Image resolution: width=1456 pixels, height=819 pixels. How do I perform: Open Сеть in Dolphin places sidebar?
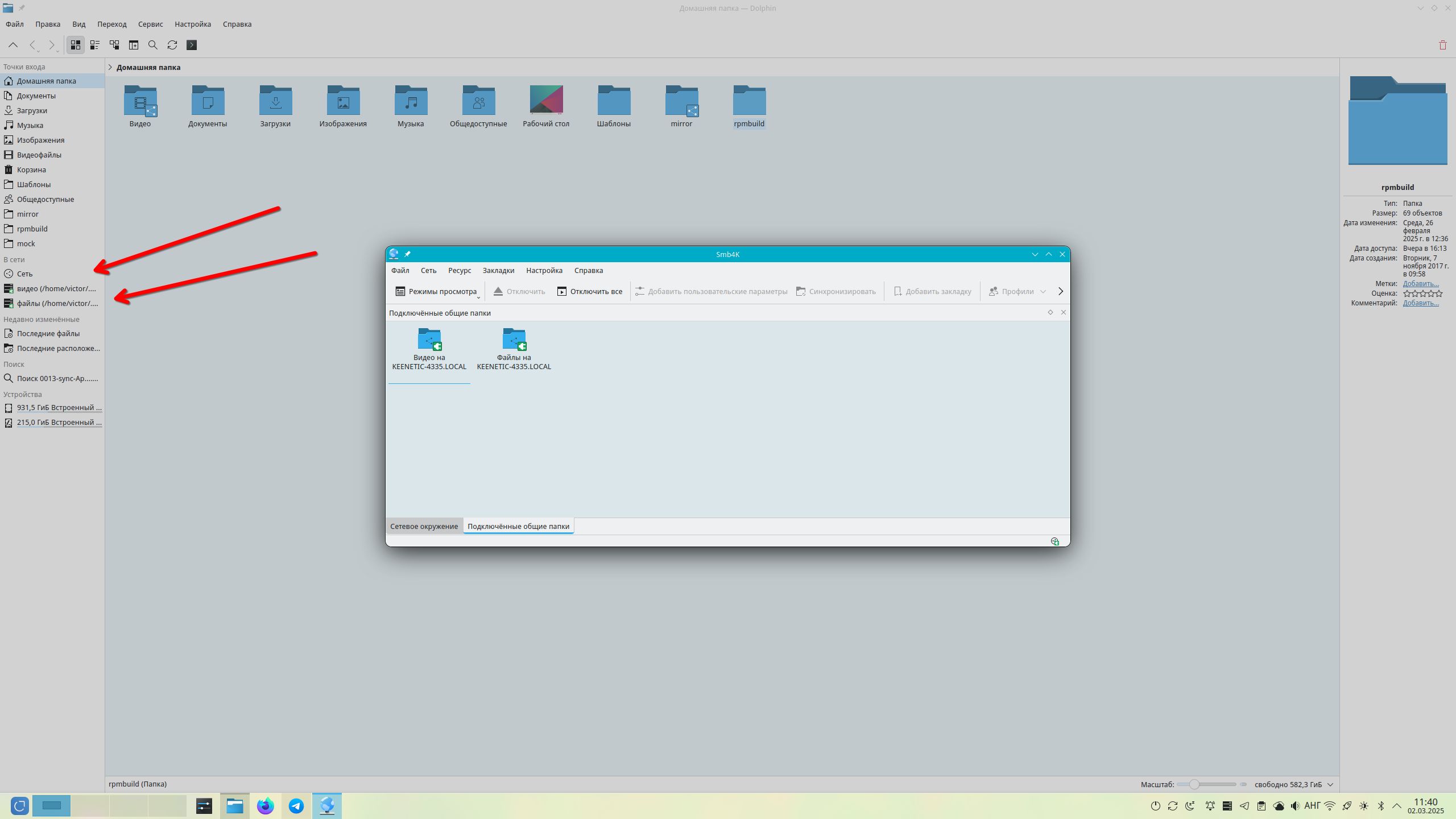click(x=25, y=274)
